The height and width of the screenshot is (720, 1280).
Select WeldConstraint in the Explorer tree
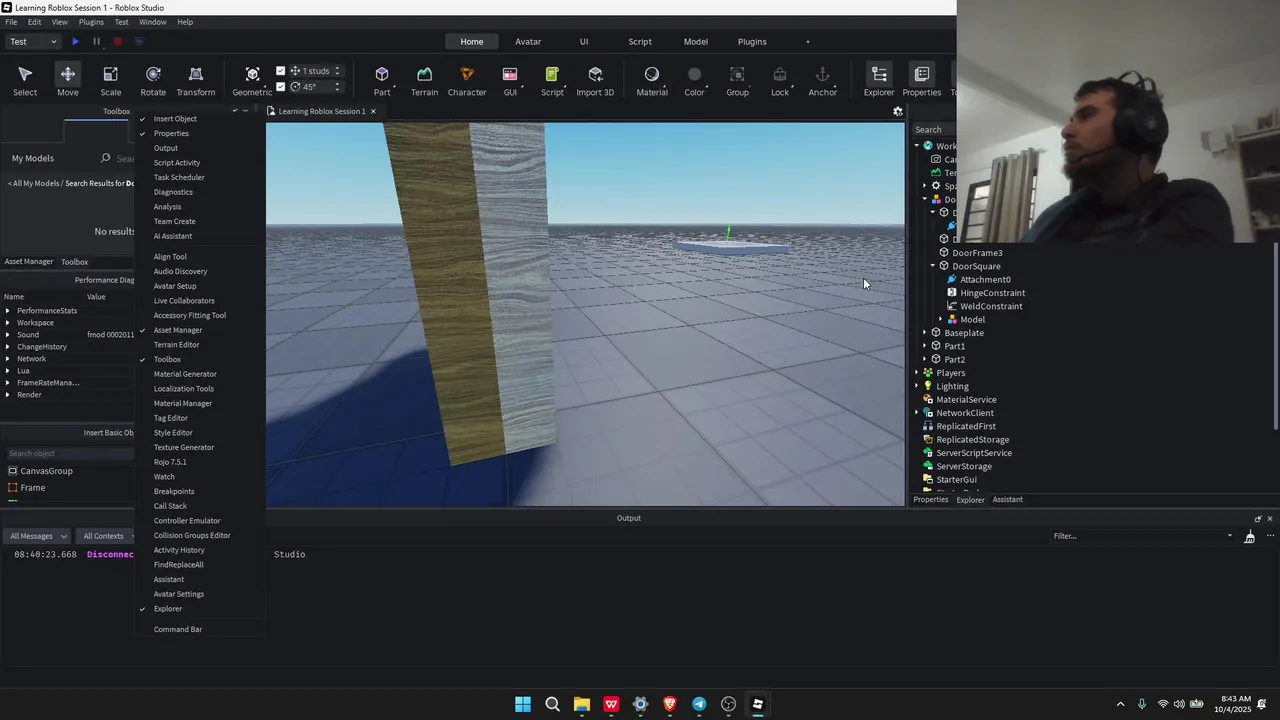[991, 306]
